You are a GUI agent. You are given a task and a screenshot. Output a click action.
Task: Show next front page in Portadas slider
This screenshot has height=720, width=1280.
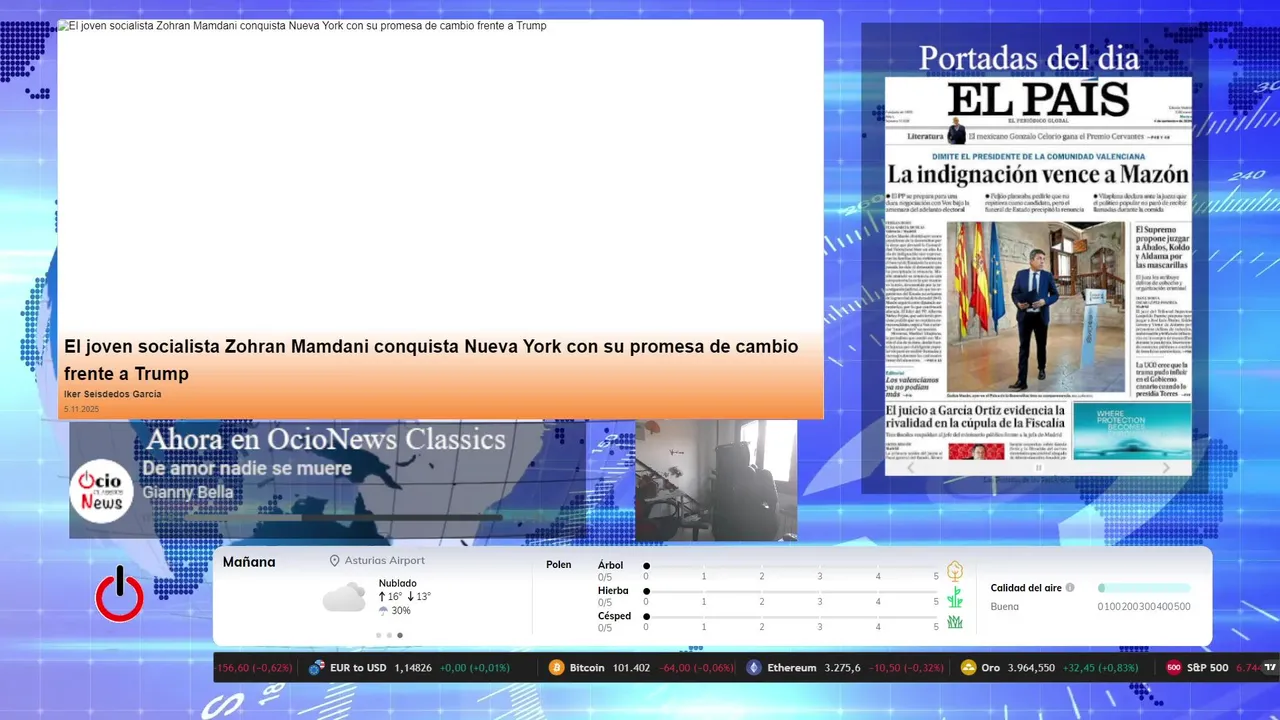1166,467
